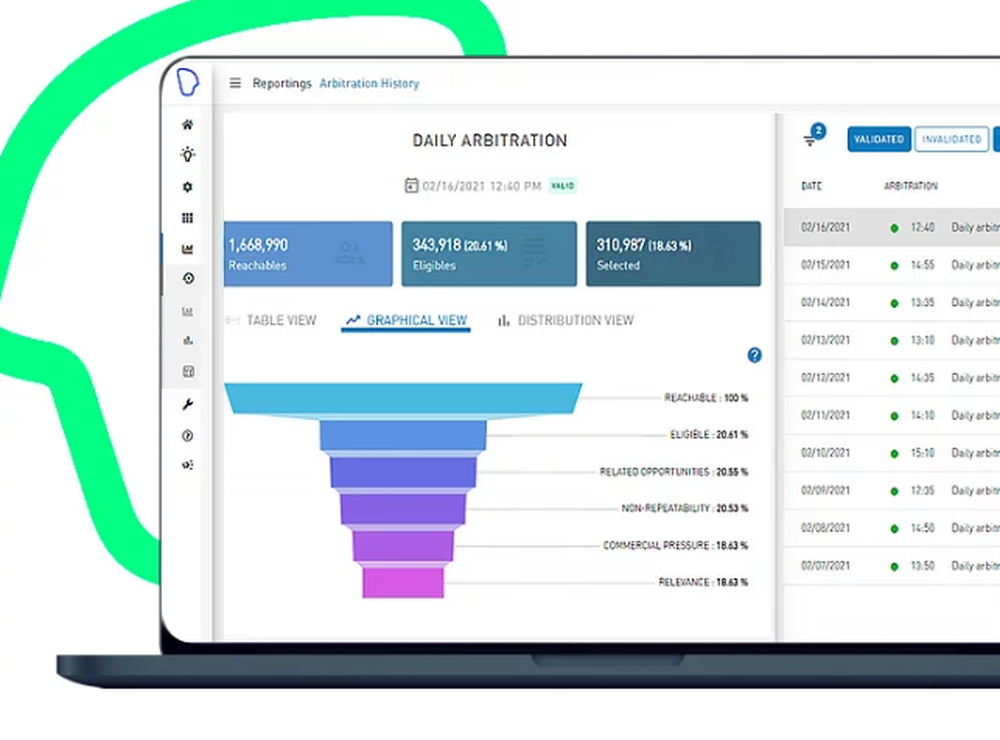1000x740 pixels.
Task: Open the circled question icon in sidebar
Action: pyautogui.click(x=188, y=436)
